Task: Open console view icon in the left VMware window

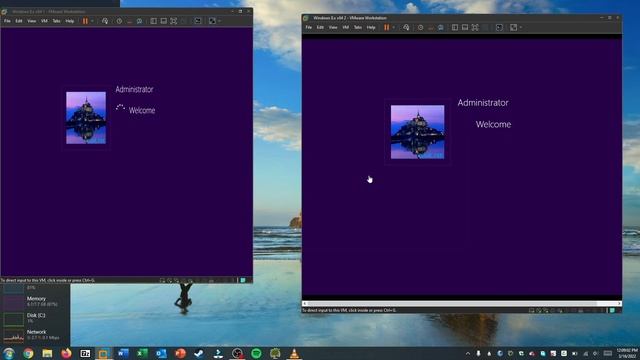Action: point(198,21)
